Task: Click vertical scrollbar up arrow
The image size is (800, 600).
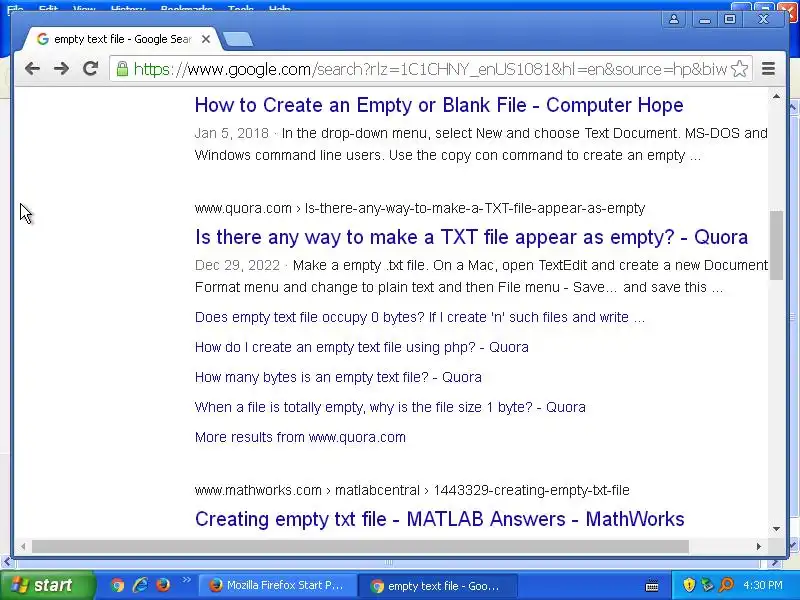Action: tap(776, 96)
